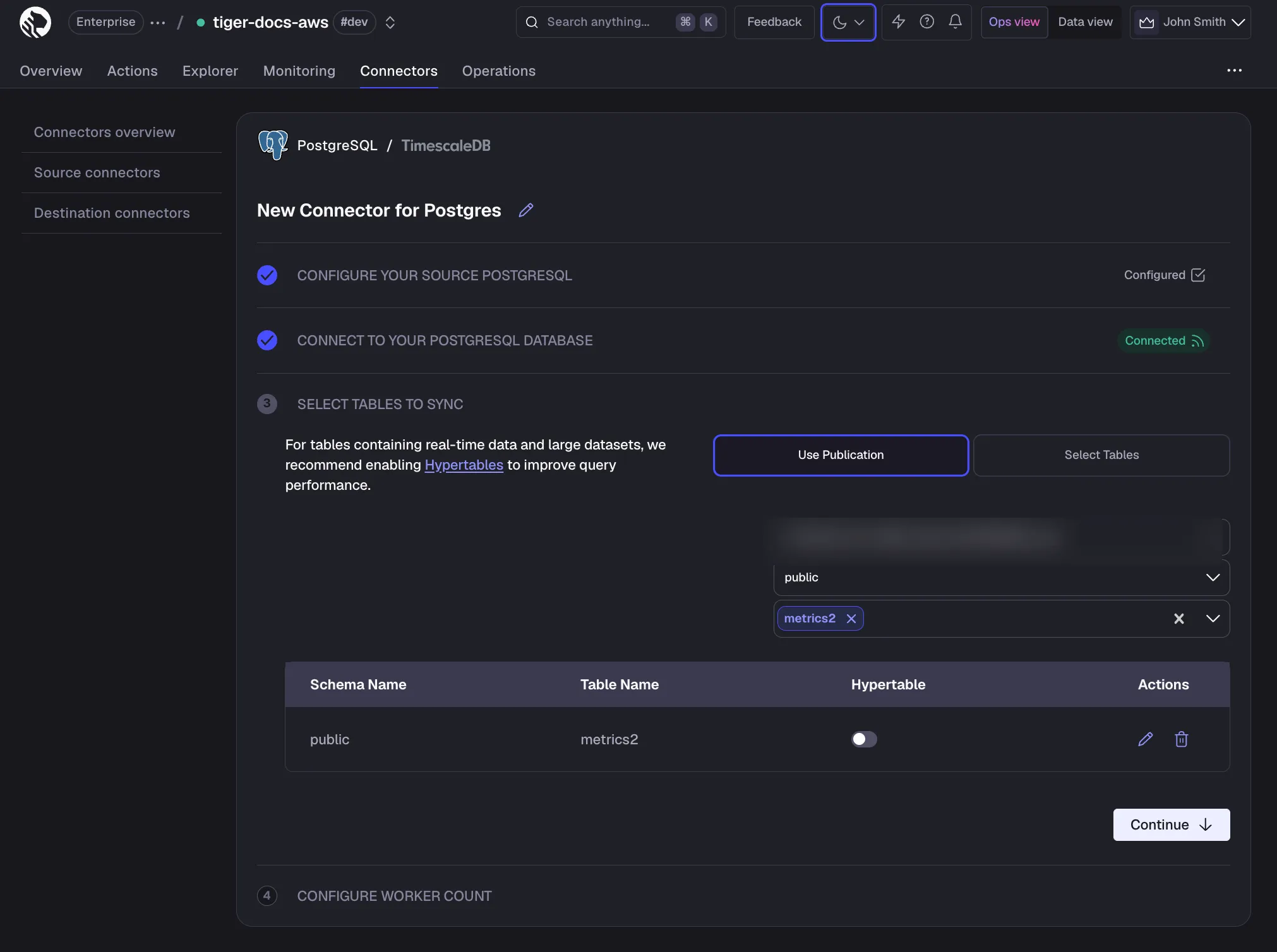Viewport: 1277px width, 952px height.
Task: Click the Continue button
Action: 1171,824
